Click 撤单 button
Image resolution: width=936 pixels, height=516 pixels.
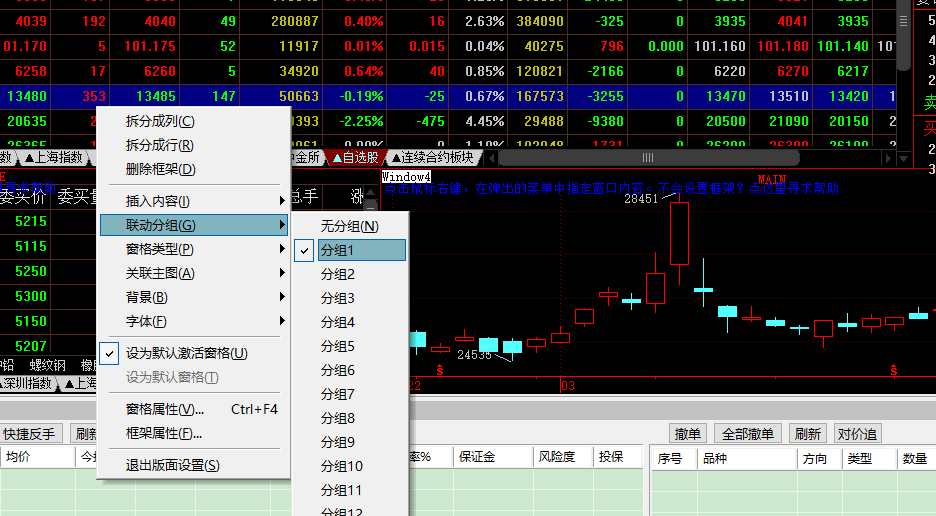click(688, 434)
